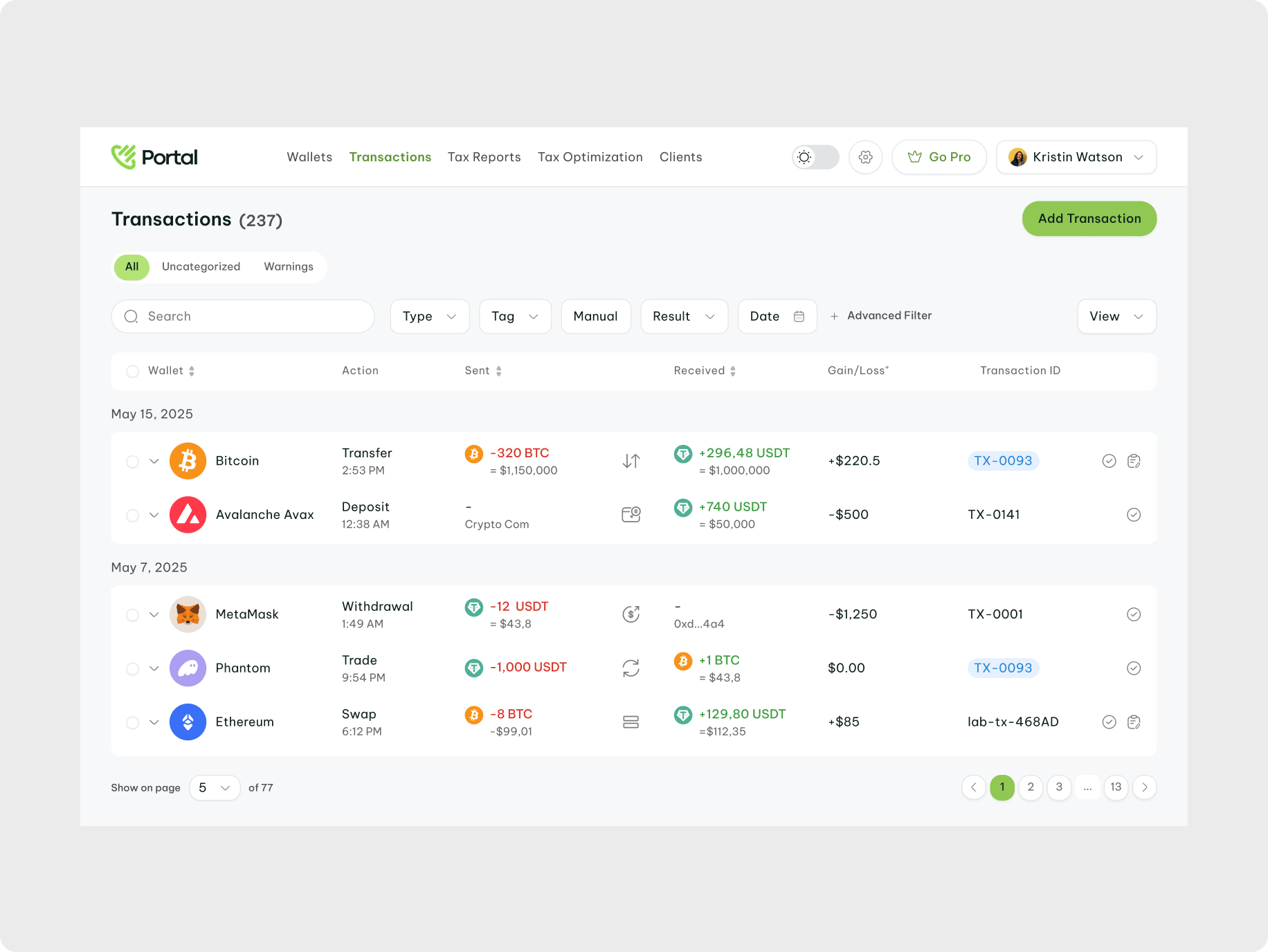Image resolution: width=1268 pixels, height=952 pixels.
Task: Open the Type filter dropdown
Action: pos(429,316)
